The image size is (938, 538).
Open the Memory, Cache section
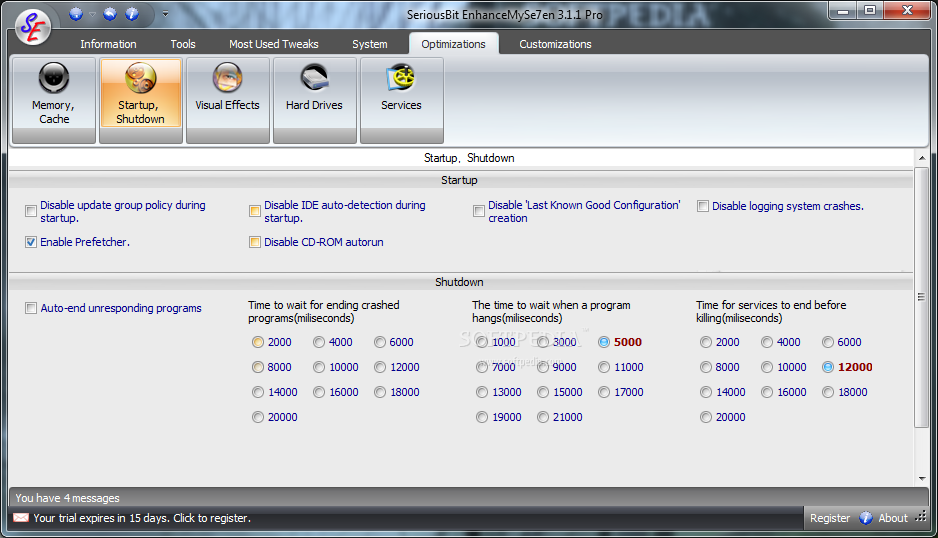[54, 101]
